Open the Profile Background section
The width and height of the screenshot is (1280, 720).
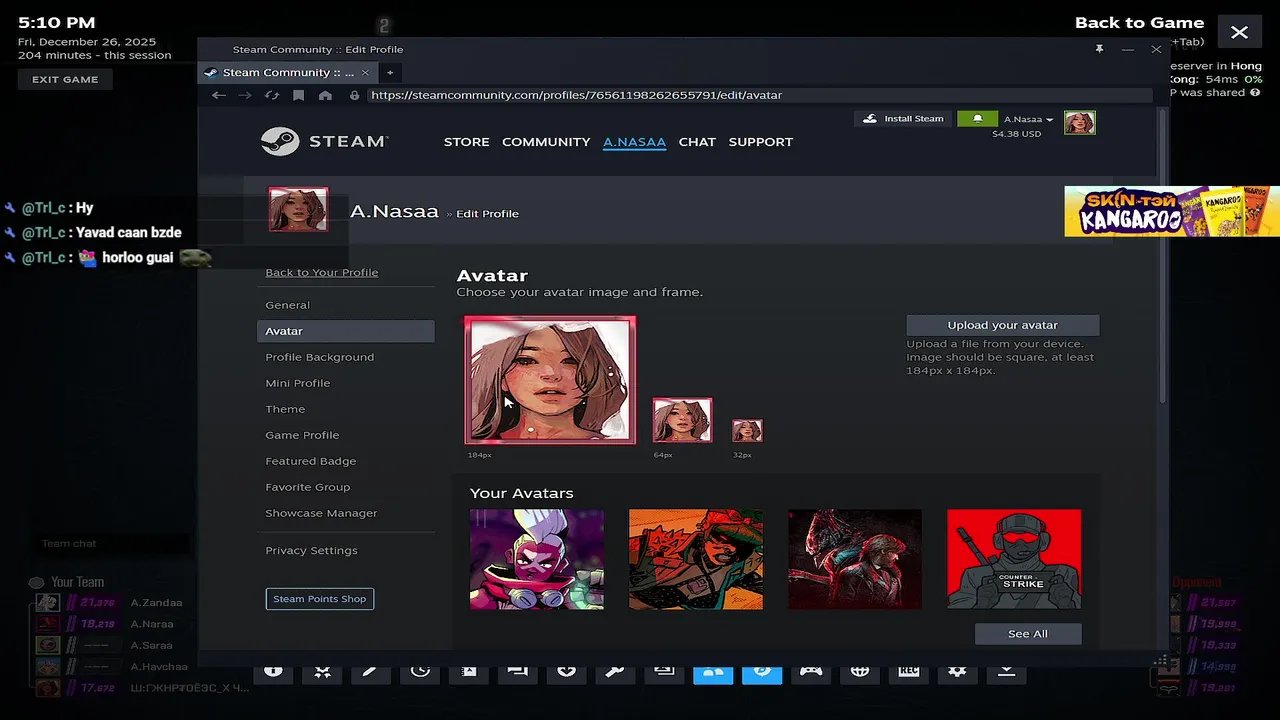pos(346,357)
